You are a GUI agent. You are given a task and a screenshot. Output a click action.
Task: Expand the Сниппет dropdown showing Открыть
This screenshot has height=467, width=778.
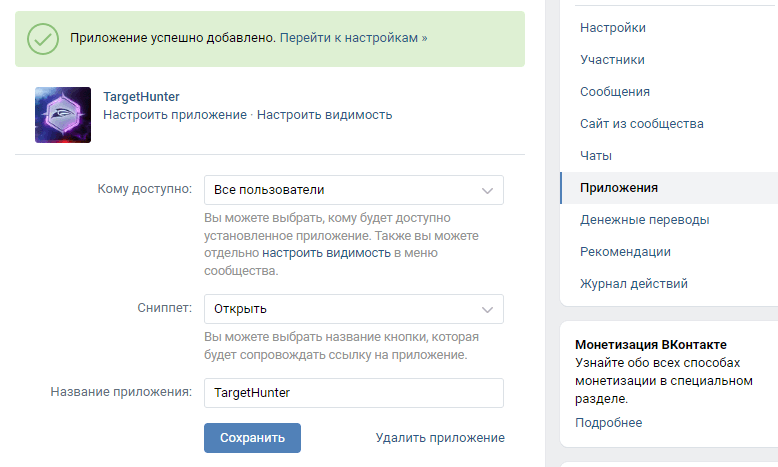pos(354,309)
